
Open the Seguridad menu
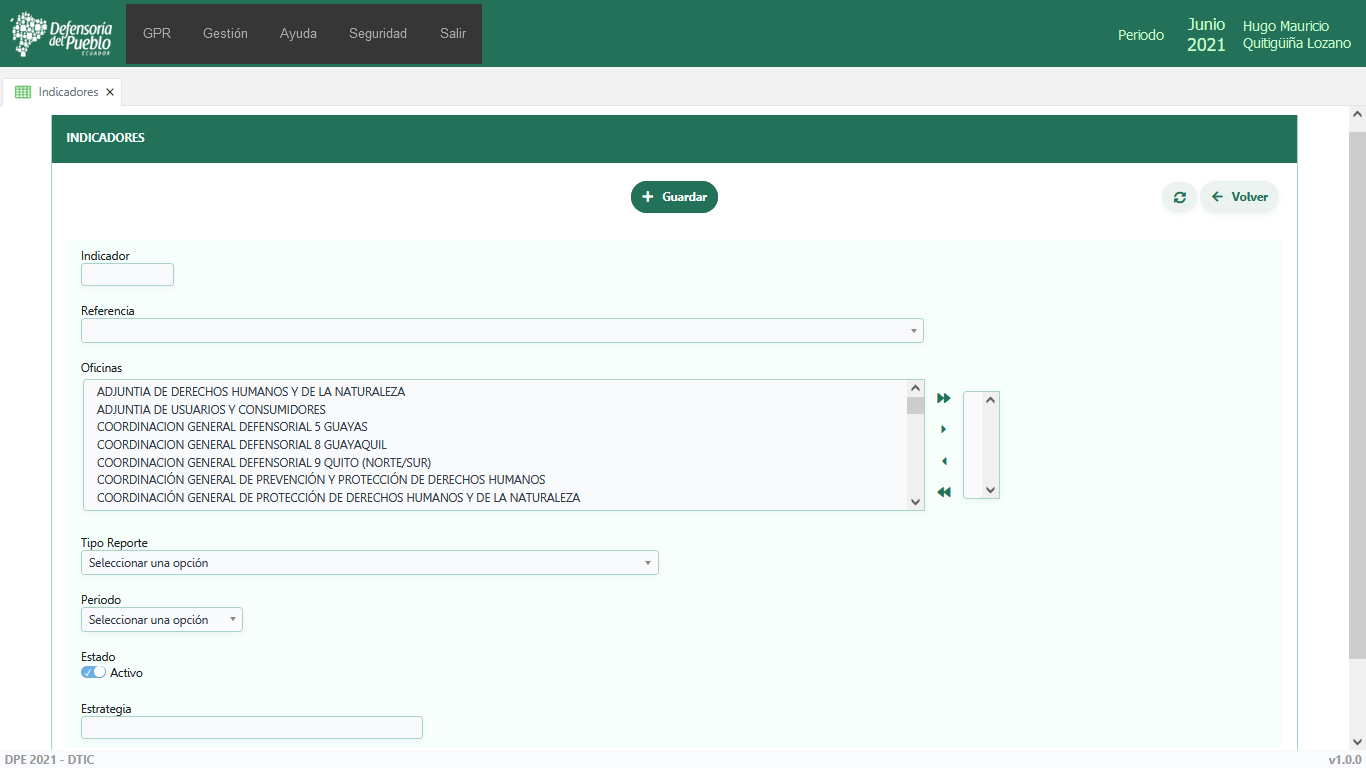[x=378, y=33]
